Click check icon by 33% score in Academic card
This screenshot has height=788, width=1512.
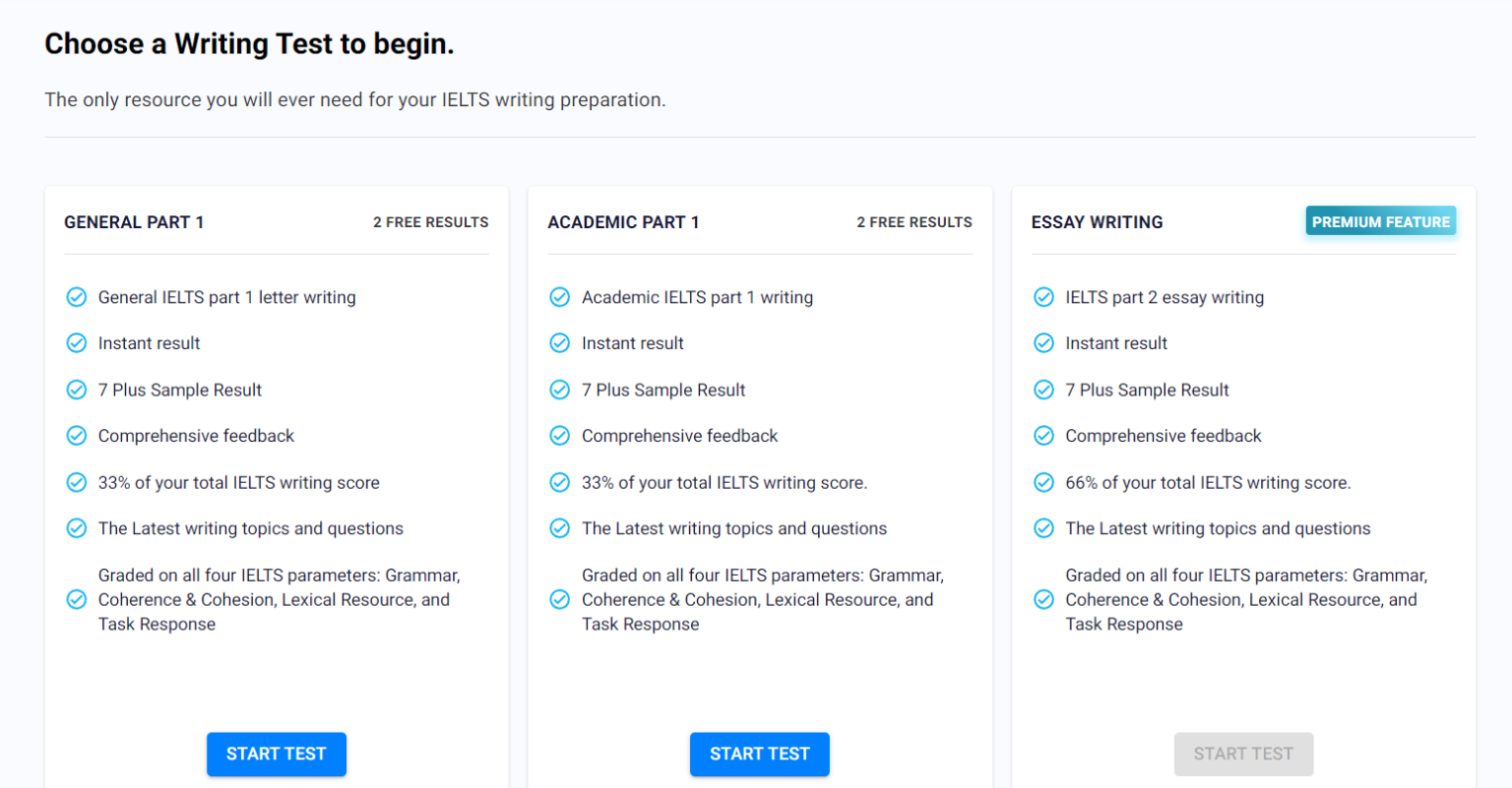point(559,482)
